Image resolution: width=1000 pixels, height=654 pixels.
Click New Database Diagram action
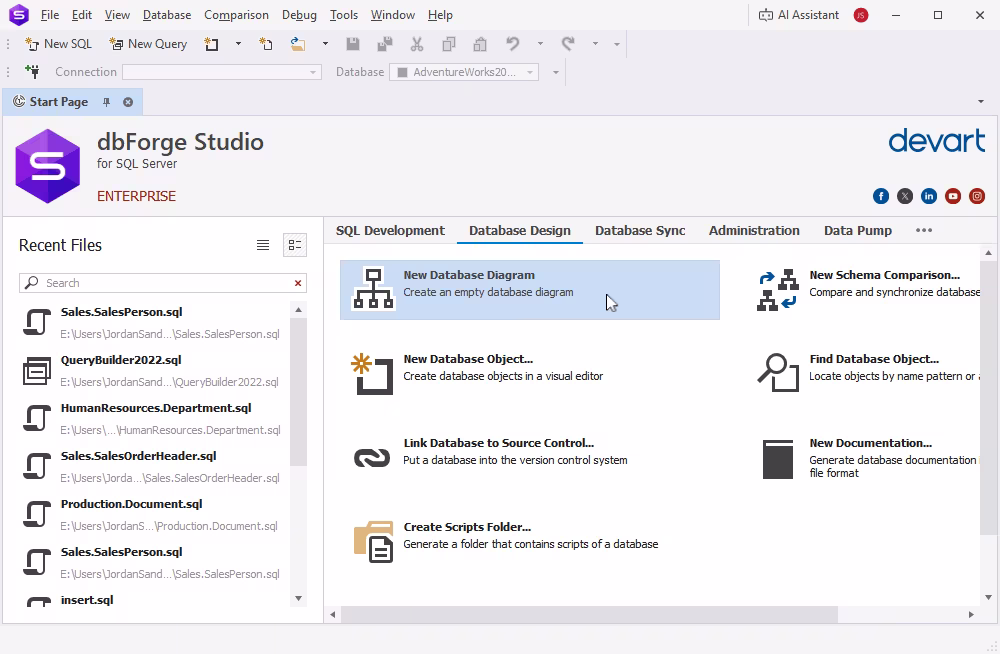point(530,290)
